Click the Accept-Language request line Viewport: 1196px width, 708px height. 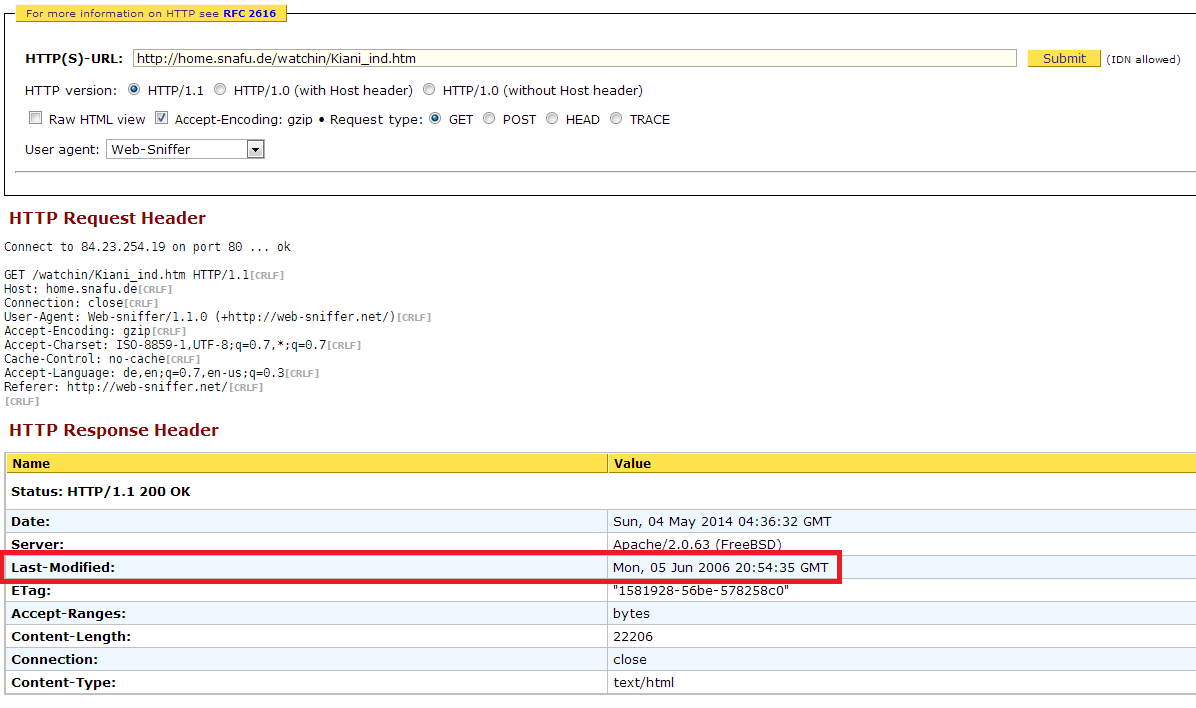click(162, 373)
